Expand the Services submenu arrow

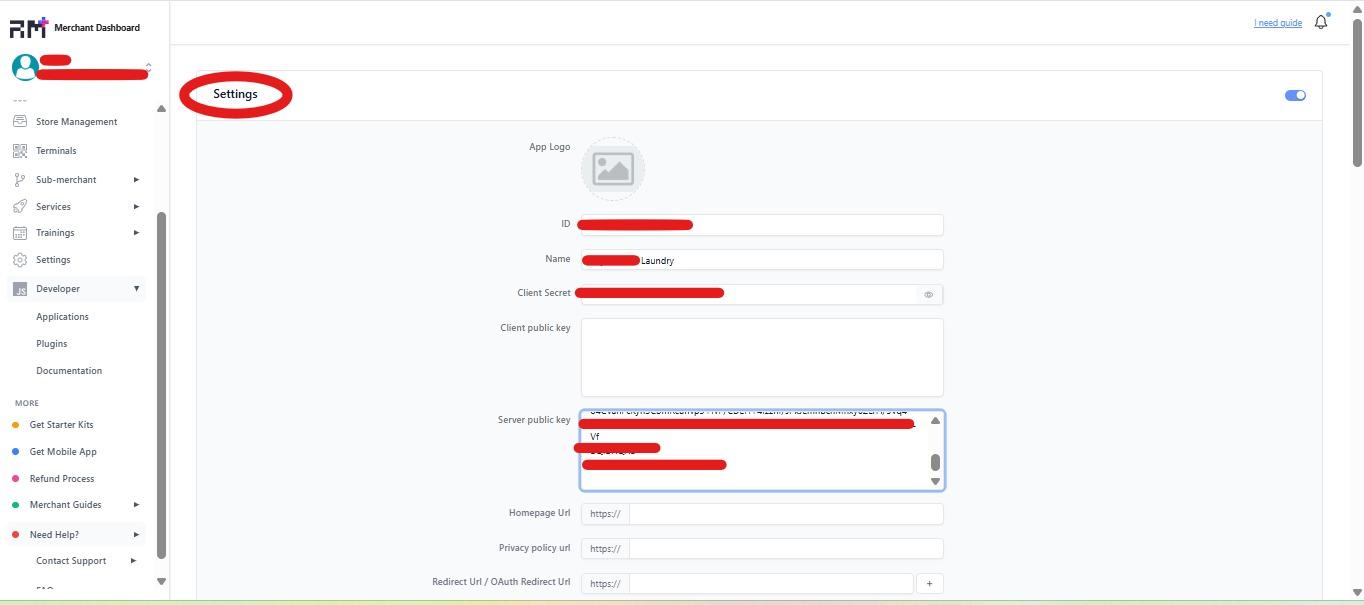tap(136, 206)
